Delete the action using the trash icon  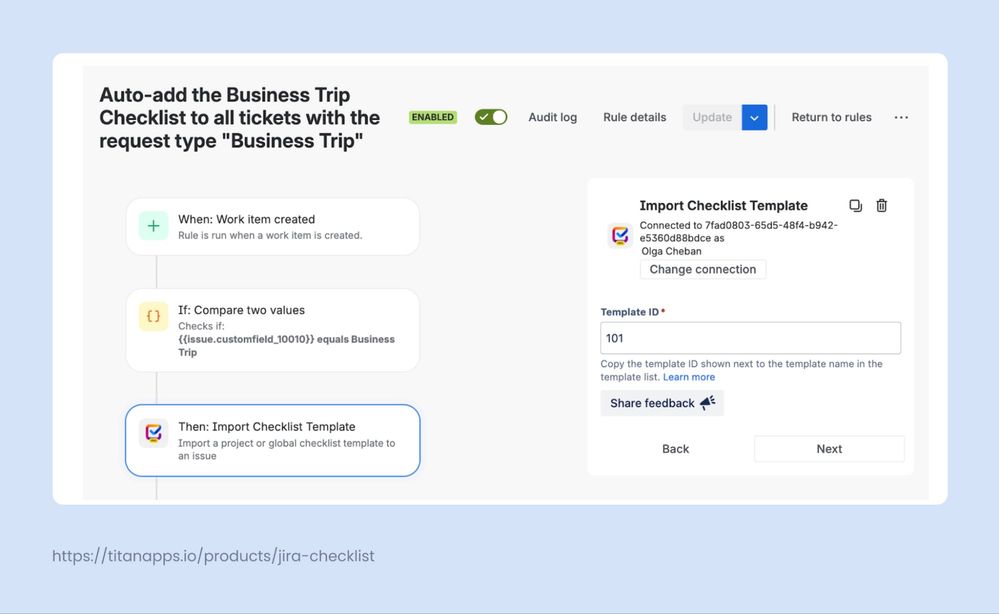pos(881,205)
